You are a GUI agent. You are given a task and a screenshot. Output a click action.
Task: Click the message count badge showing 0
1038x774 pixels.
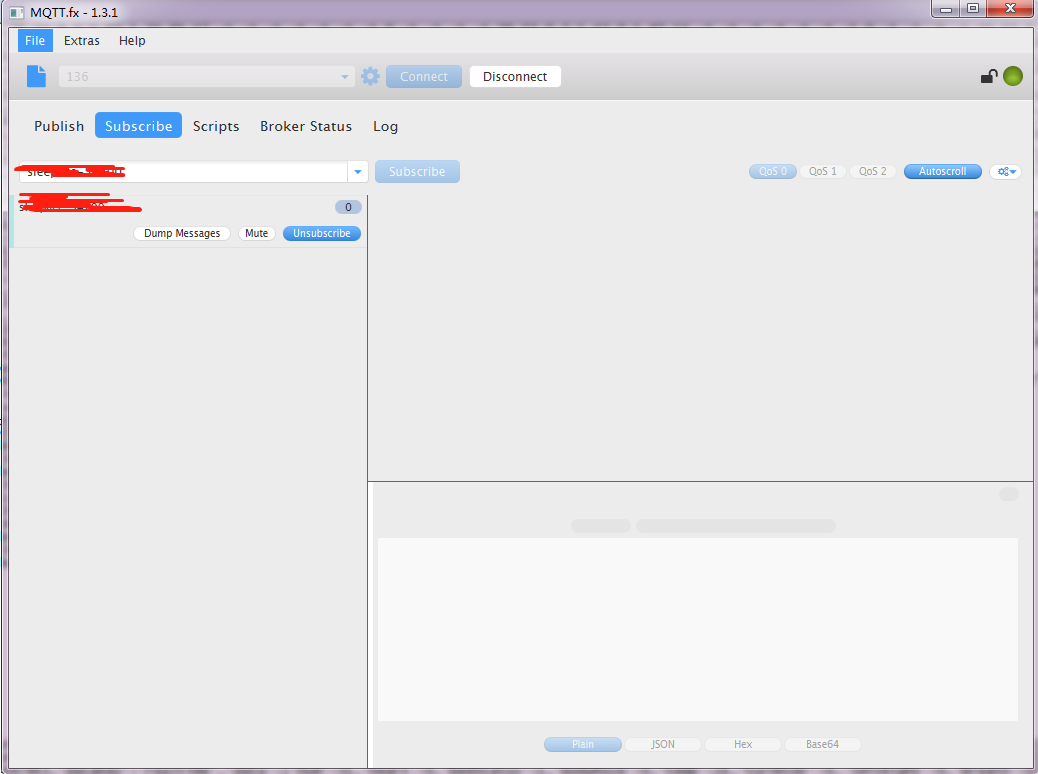(348, 207)
